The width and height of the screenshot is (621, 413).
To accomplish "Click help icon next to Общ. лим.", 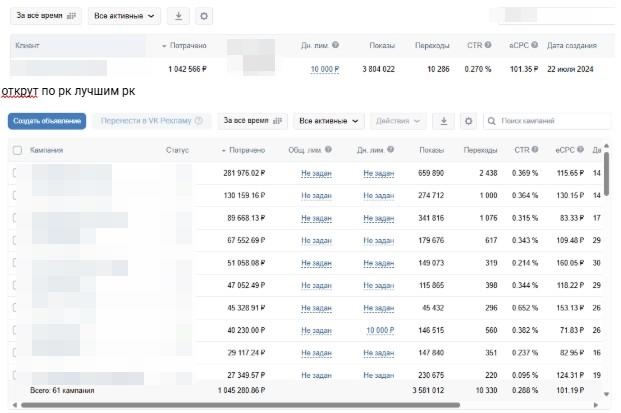I will [328, 149].
